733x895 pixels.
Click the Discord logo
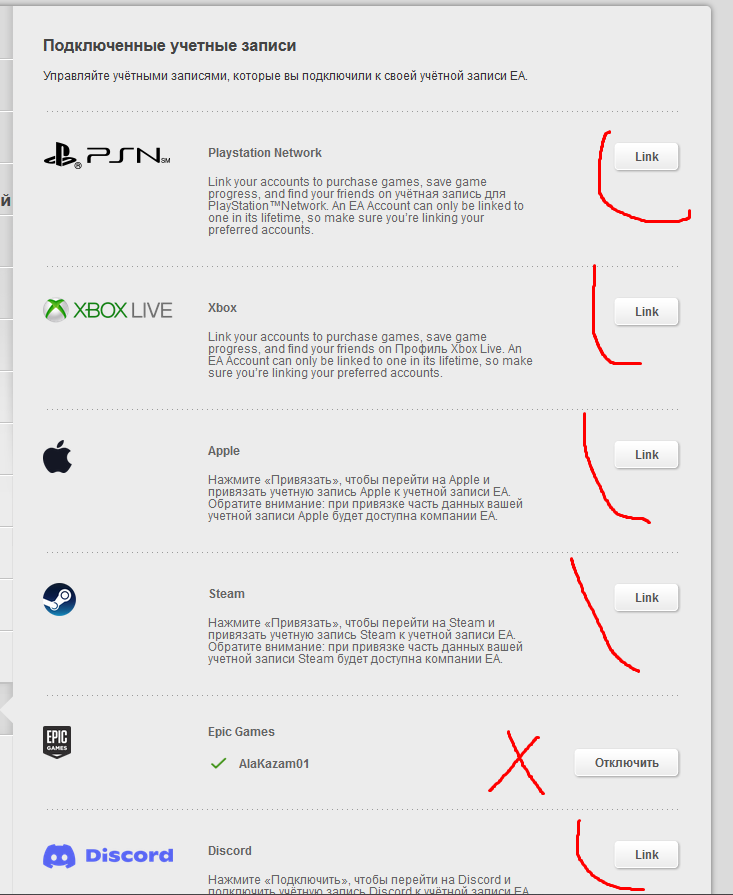pyautogui.click(x=108, y=856)
